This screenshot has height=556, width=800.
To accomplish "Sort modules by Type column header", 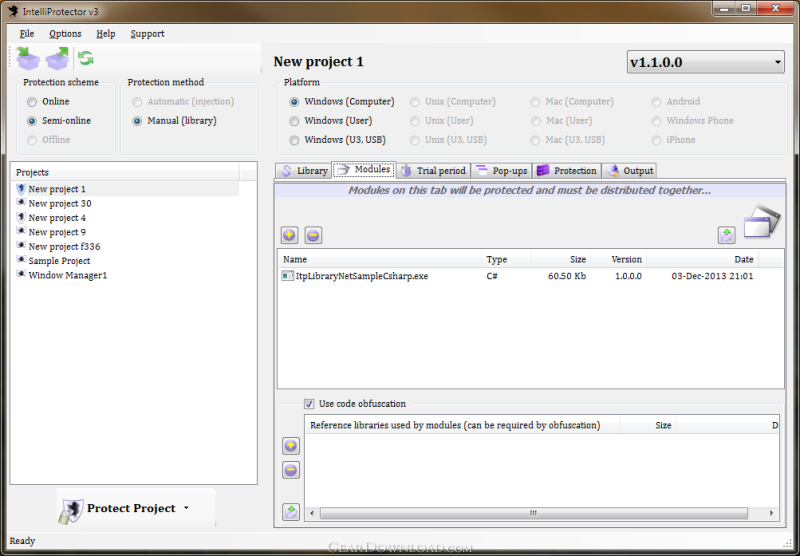I will click(506, 259).
